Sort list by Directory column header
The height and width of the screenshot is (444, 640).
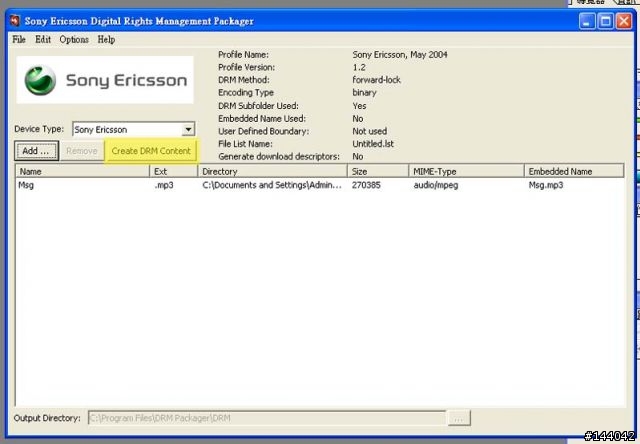tap(272, 171)
